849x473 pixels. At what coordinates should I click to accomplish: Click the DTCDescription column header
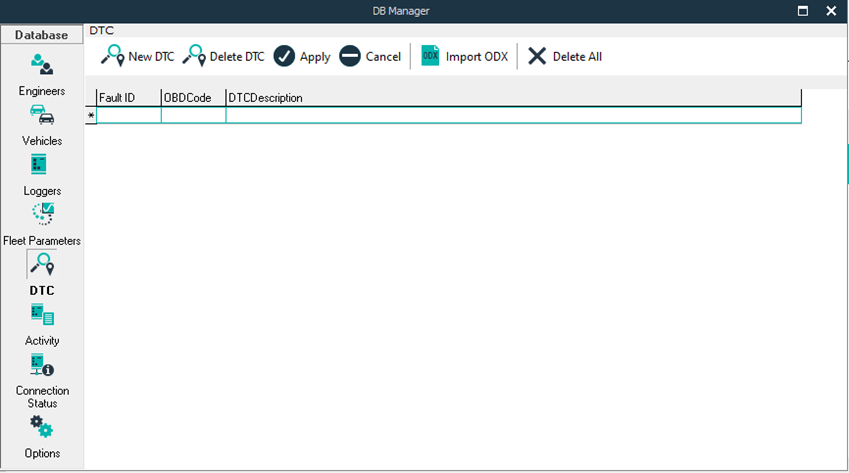coord(512,98)
